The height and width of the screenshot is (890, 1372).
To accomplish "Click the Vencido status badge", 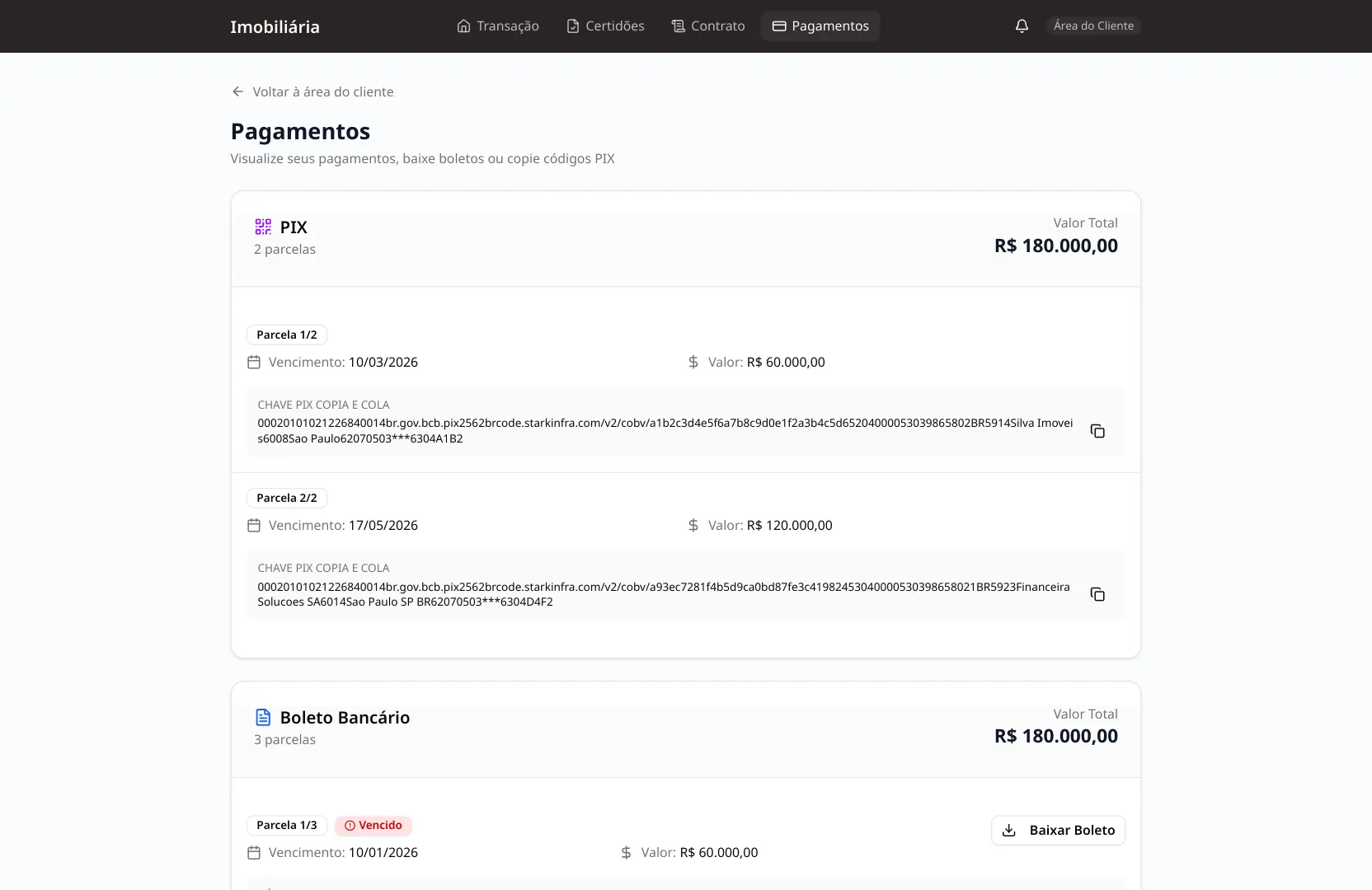I will click(374, 825).
